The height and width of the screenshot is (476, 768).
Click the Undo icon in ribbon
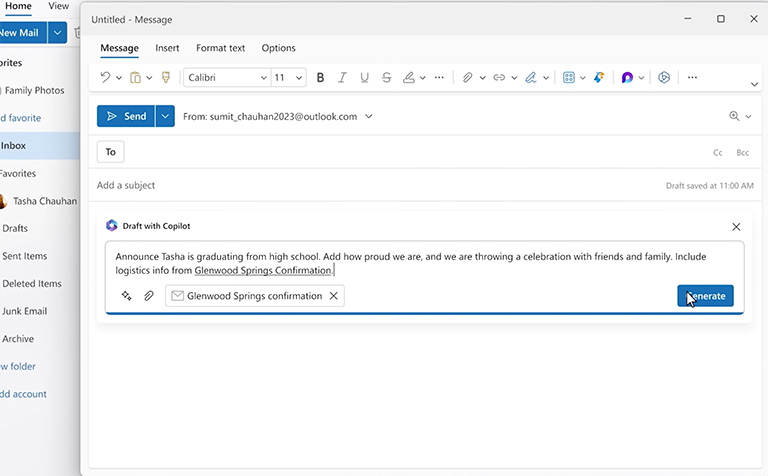point(105,77)
